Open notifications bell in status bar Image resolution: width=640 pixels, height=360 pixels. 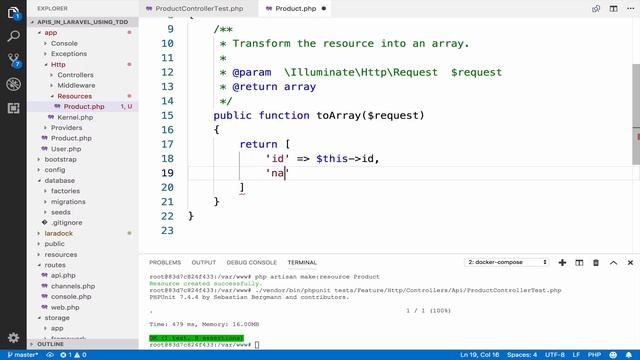(x=629, y=355)
